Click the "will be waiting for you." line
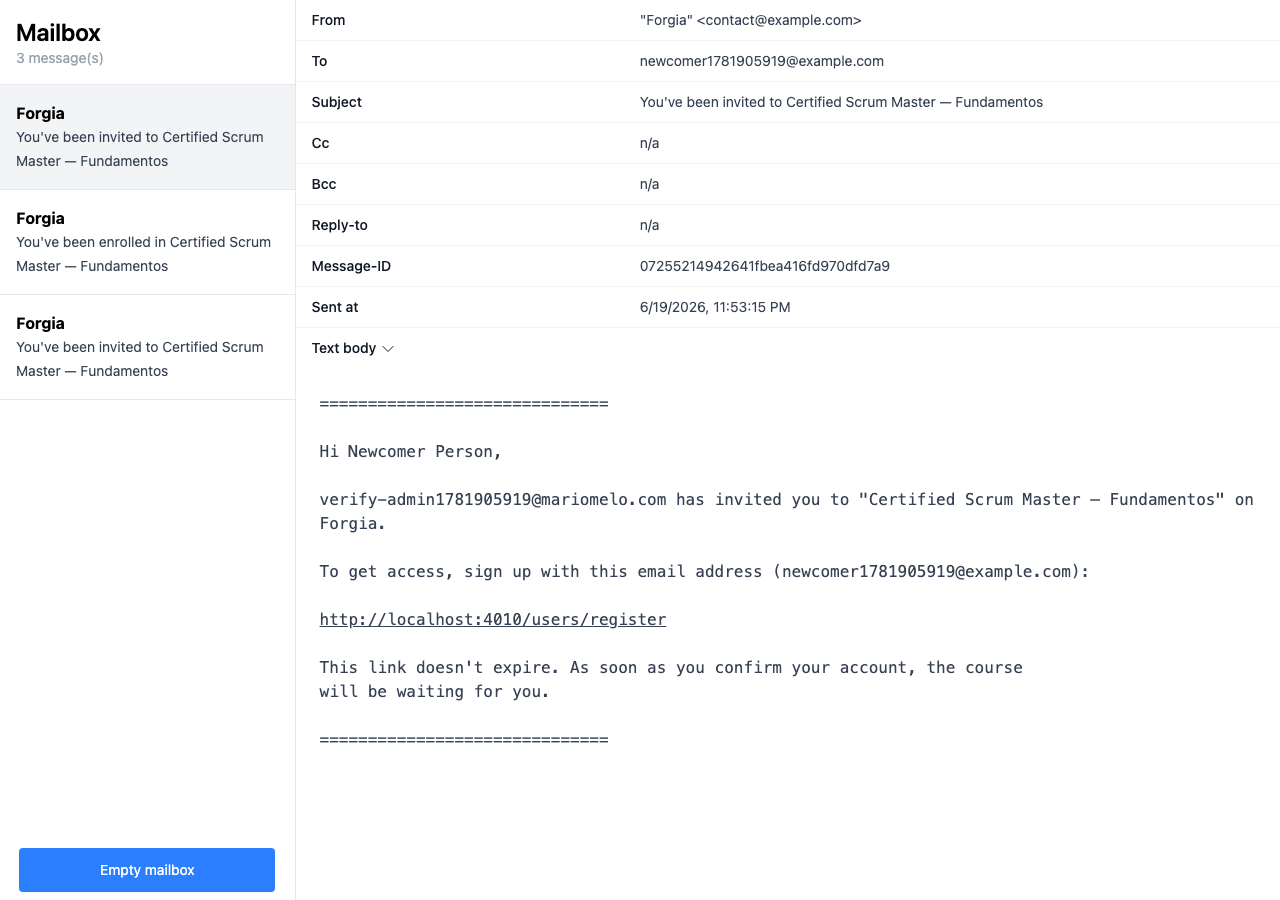1280x900 pixels. coord(435,691)
